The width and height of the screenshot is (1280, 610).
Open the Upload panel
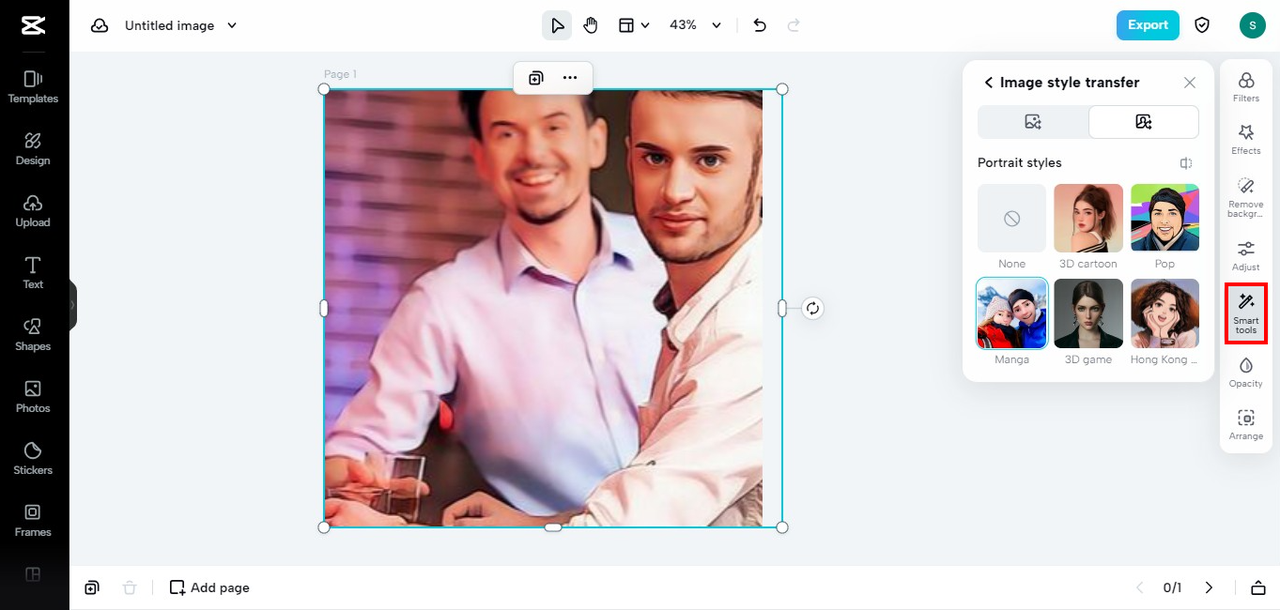[33, 211]
